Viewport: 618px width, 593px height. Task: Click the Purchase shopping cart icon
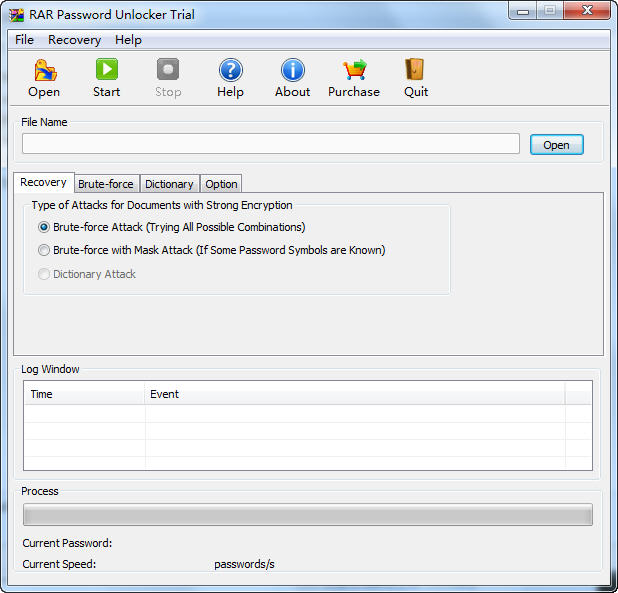(x=354, y=69)
